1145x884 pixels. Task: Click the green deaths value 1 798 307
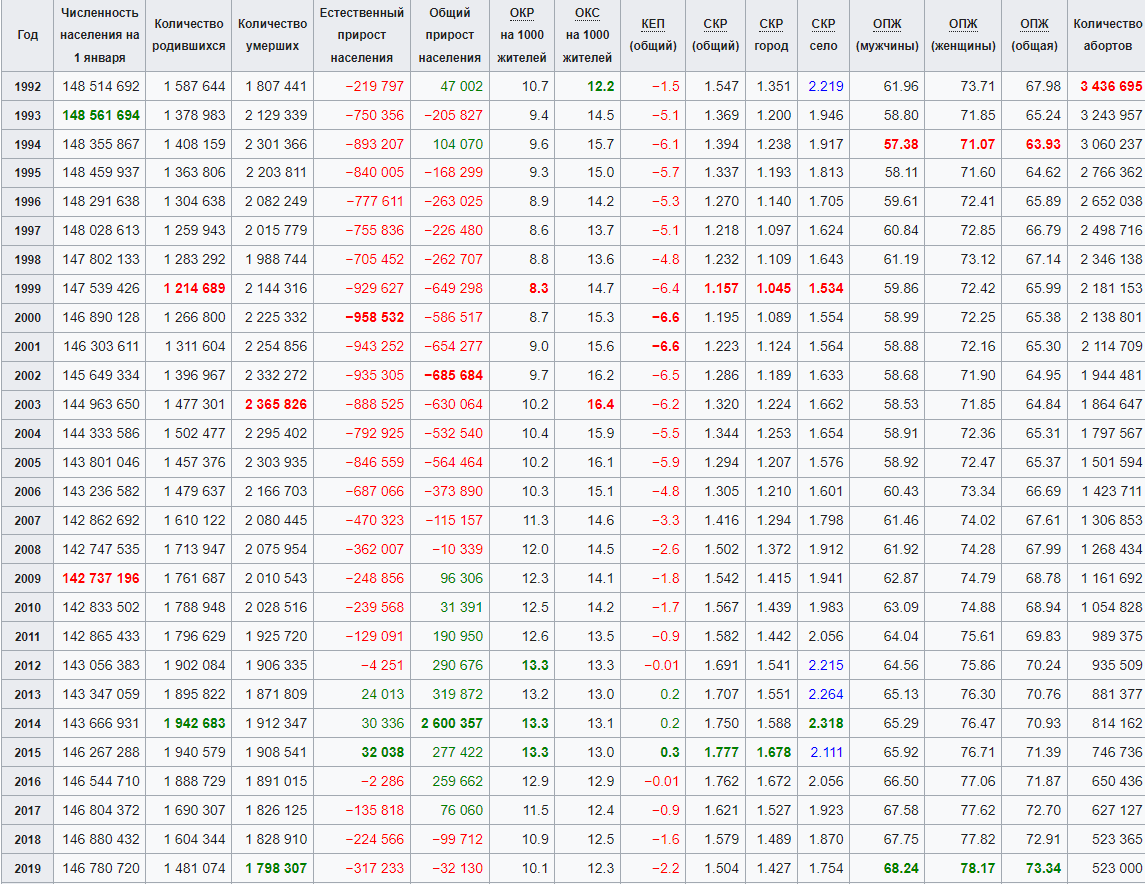[276, 869]
